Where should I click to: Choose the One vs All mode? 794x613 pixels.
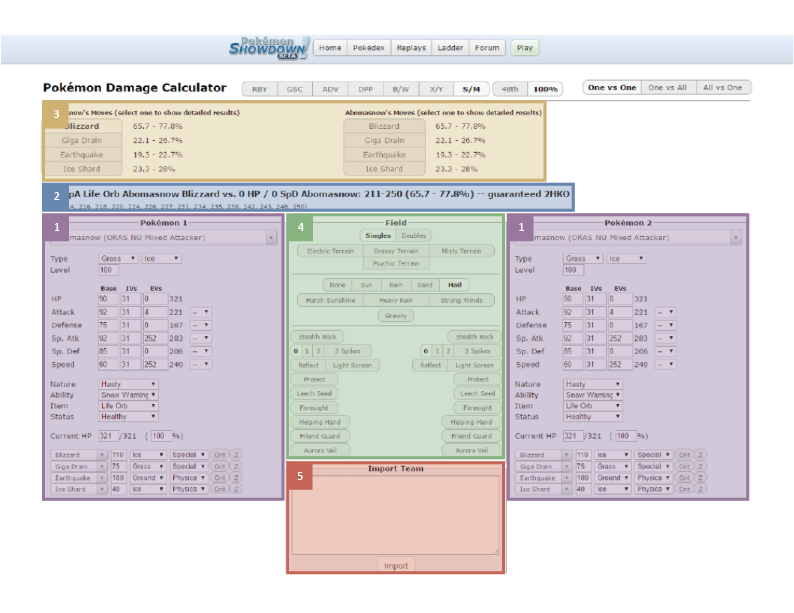coord(668,88)
